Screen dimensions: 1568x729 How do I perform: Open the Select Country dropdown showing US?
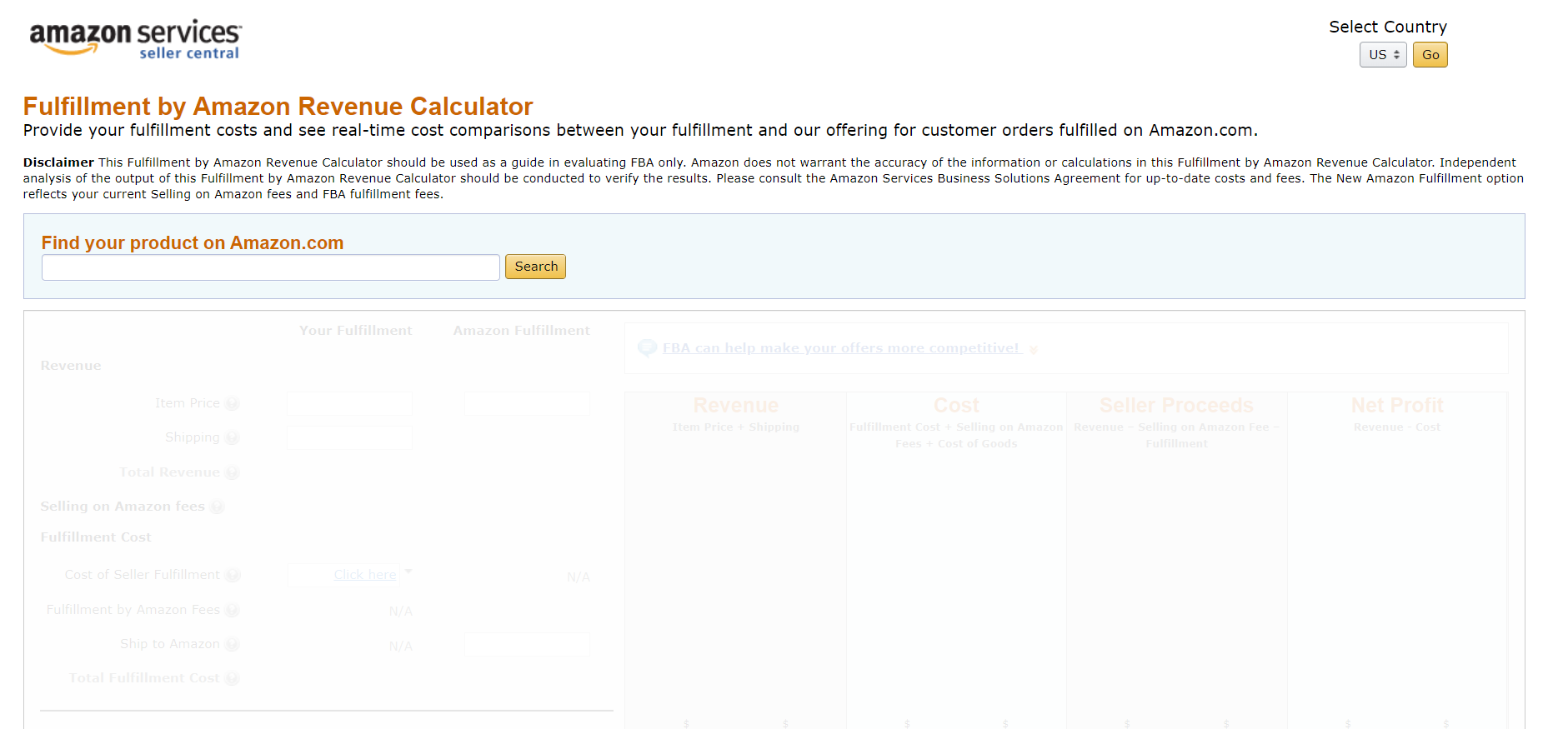click(1383, 55)
